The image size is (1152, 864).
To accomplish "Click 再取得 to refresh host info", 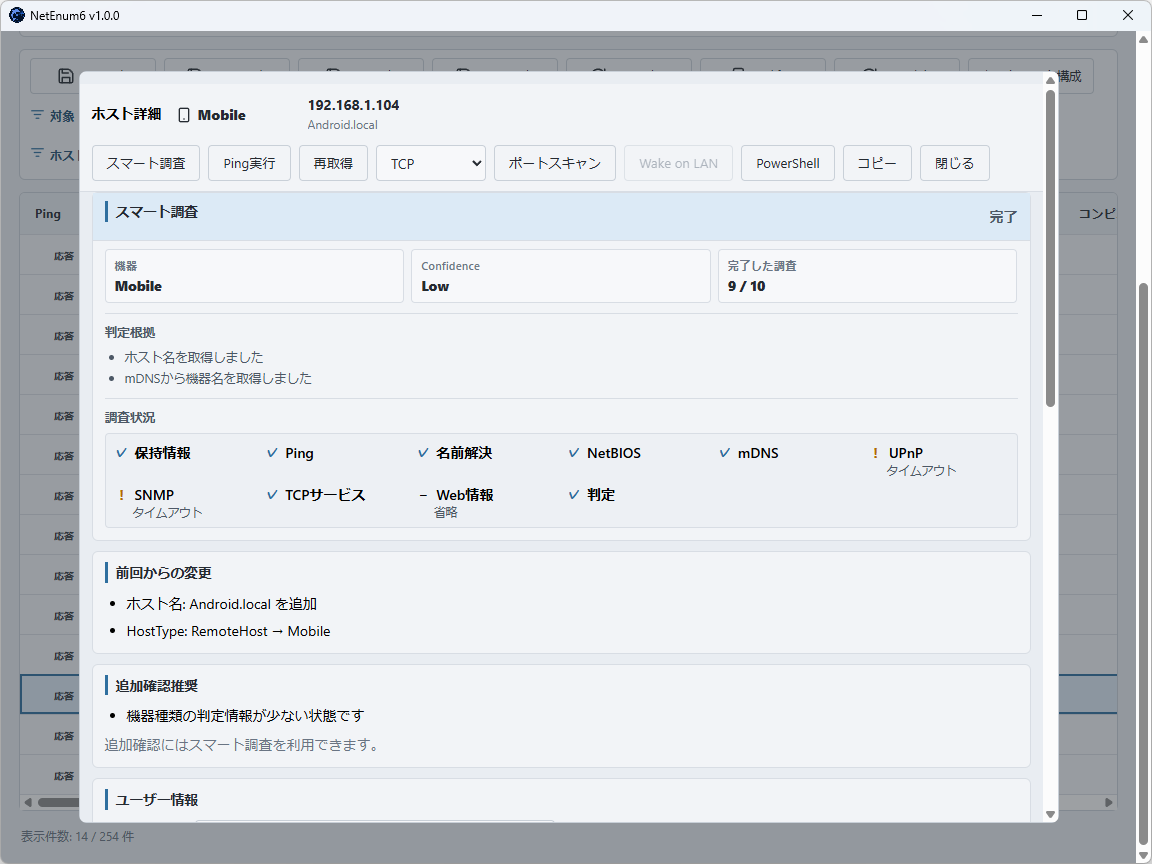I will [x=333, y=163].
